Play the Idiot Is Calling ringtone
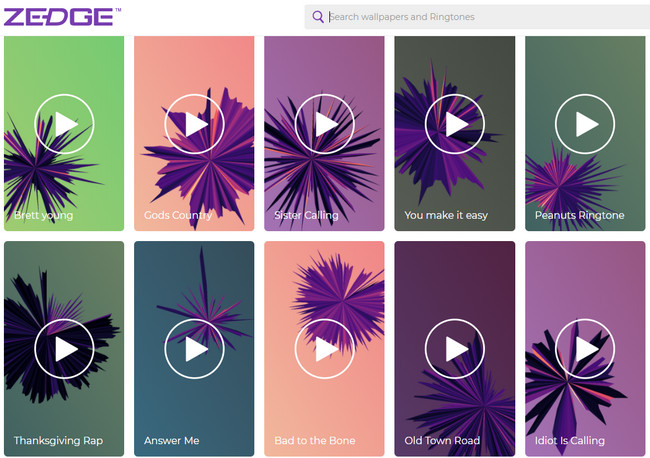Screen dimensions: 650x458 coord(584,348)
